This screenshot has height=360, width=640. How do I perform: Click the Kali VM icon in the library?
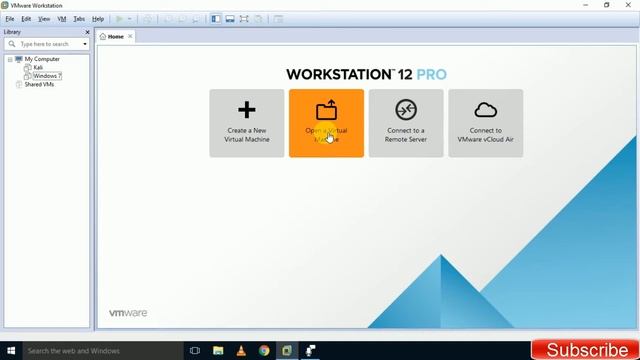tap(28, 67)
